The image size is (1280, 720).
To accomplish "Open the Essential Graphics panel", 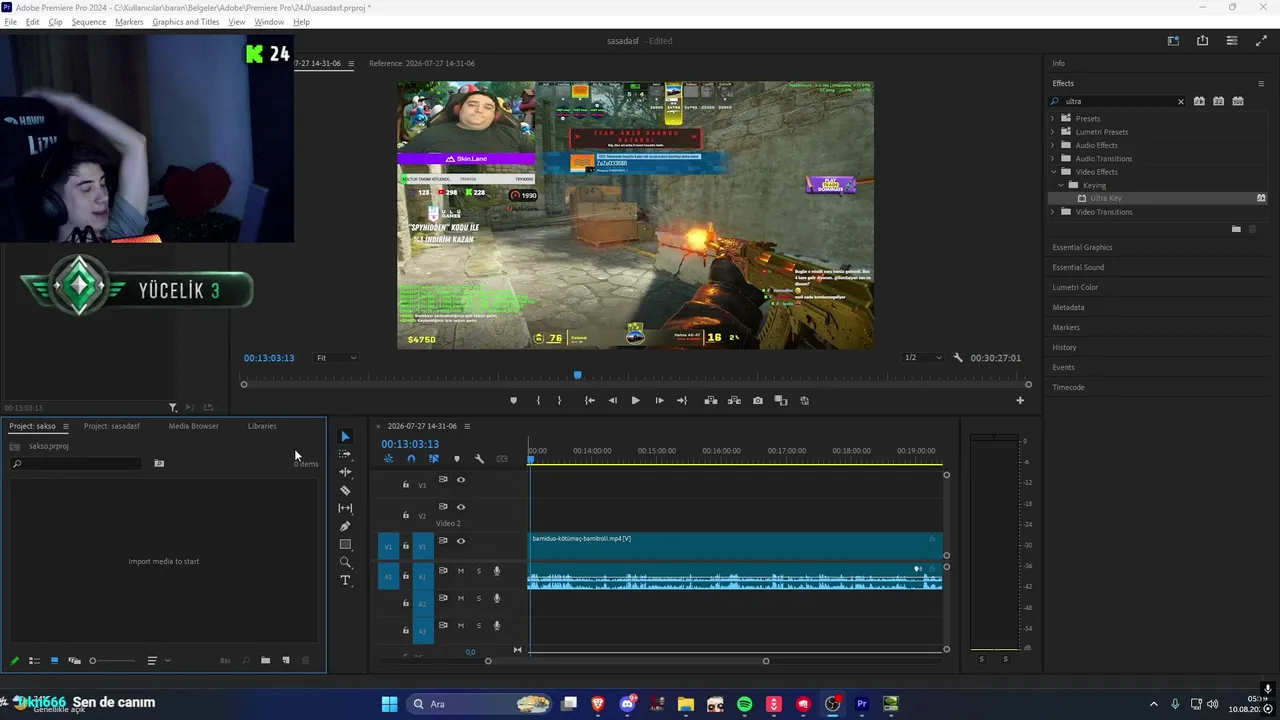I will point(1082,247).
